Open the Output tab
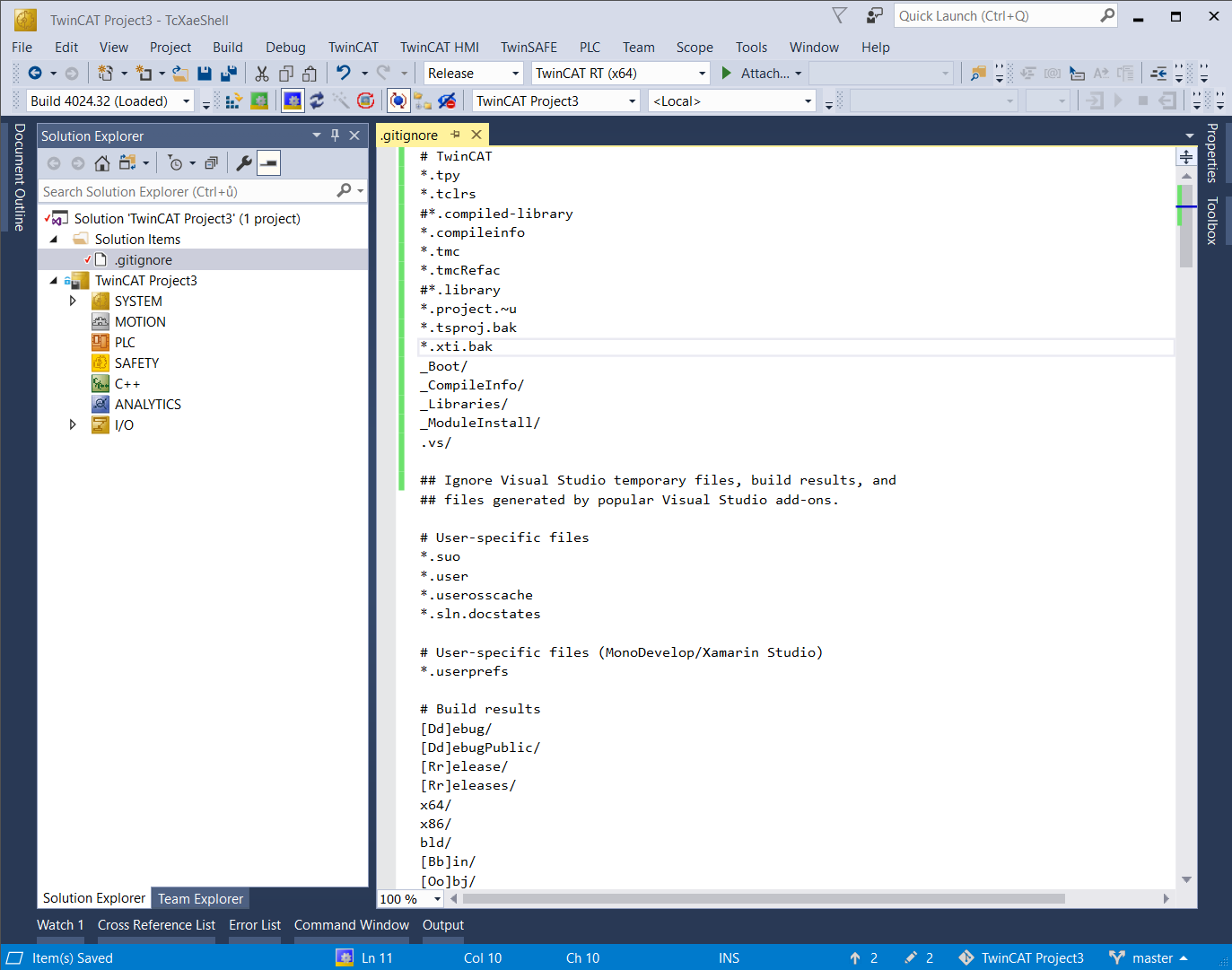This screenshot has height=970, width=1232. coord(443,925)
